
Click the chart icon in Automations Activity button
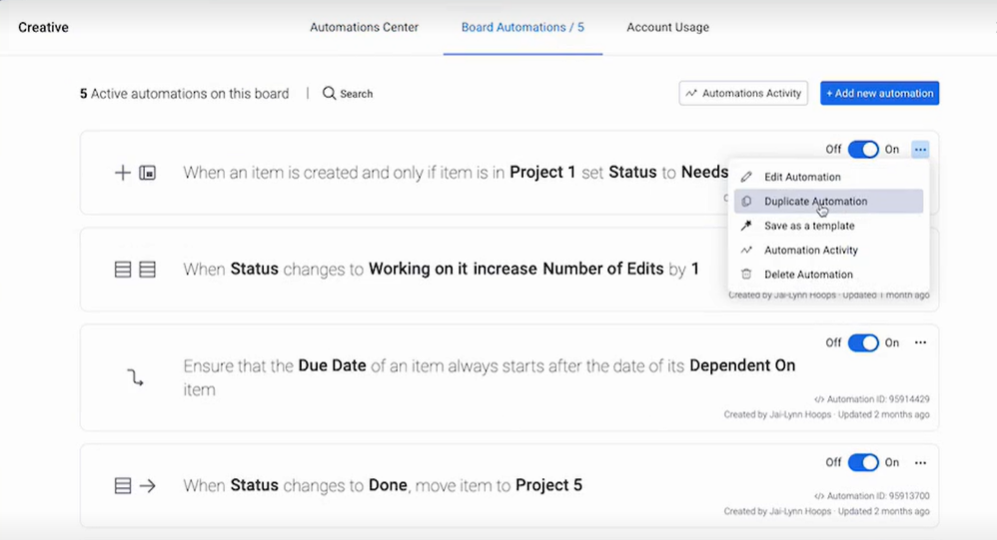[x=691, y=93]
